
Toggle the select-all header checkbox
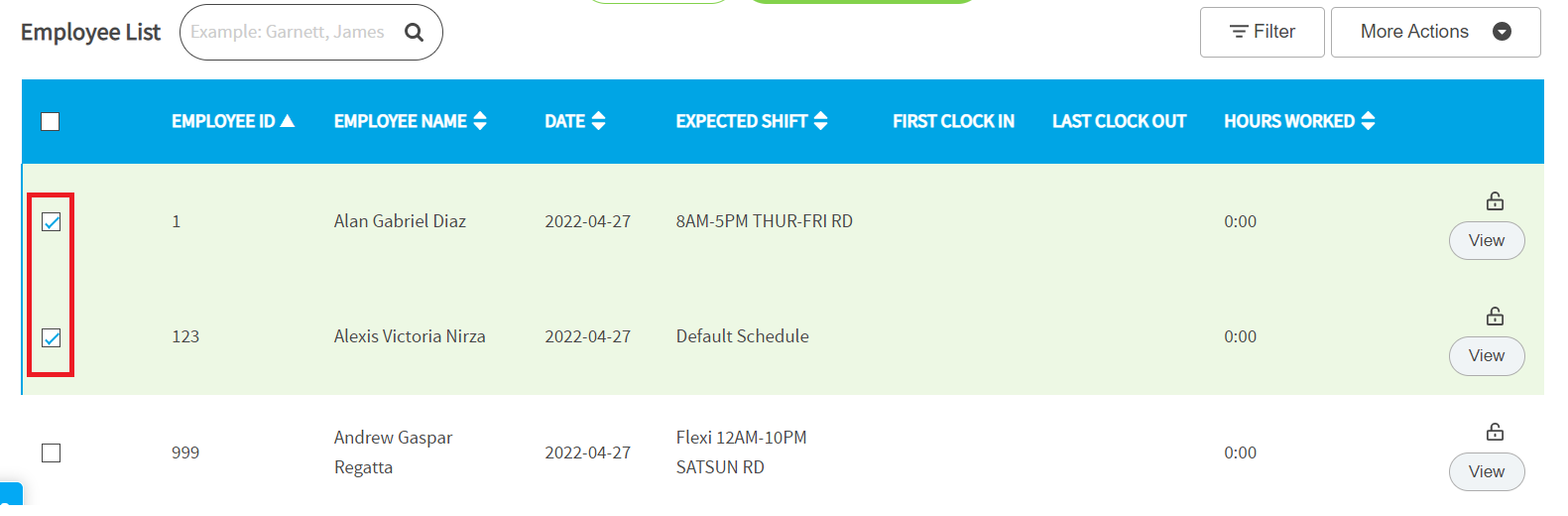(51, 121)
